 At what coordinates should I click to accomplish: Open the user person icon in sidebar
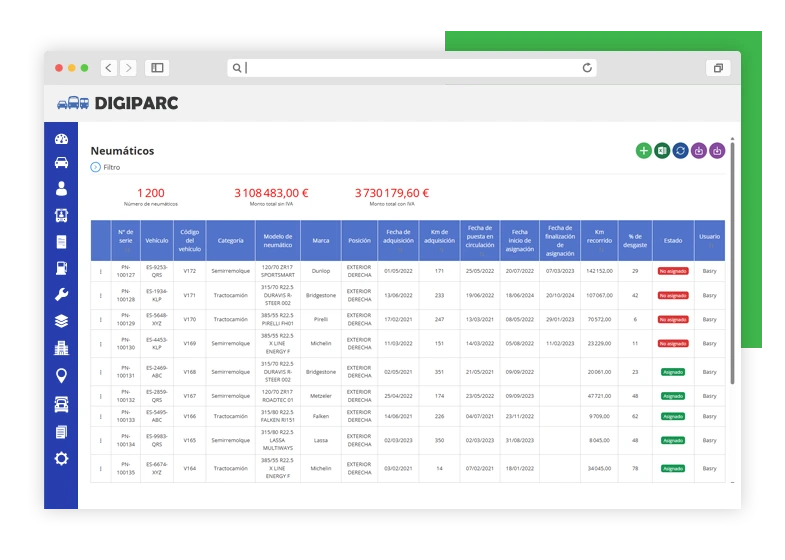coord(61,188)
